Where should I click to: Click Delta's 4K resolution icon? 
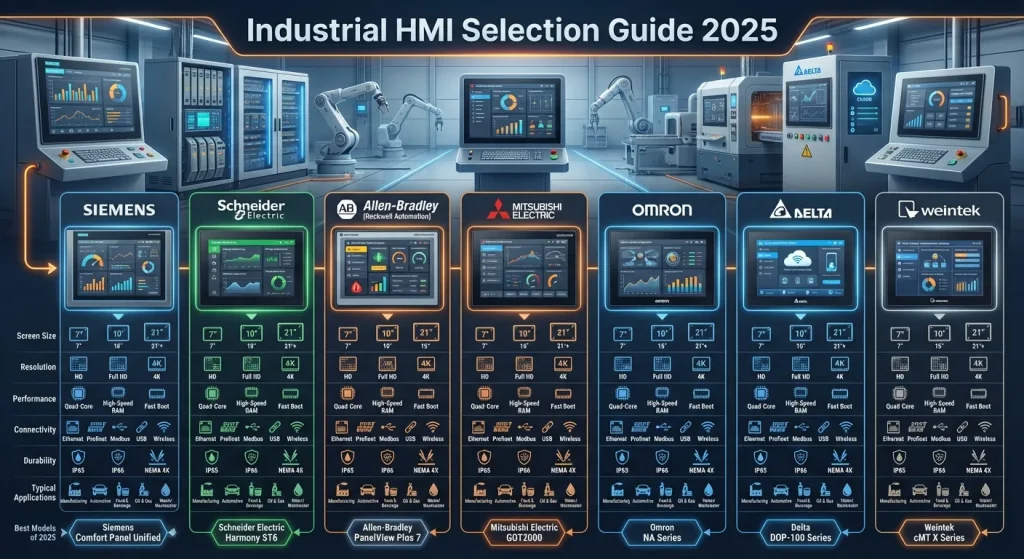(840, 364)
